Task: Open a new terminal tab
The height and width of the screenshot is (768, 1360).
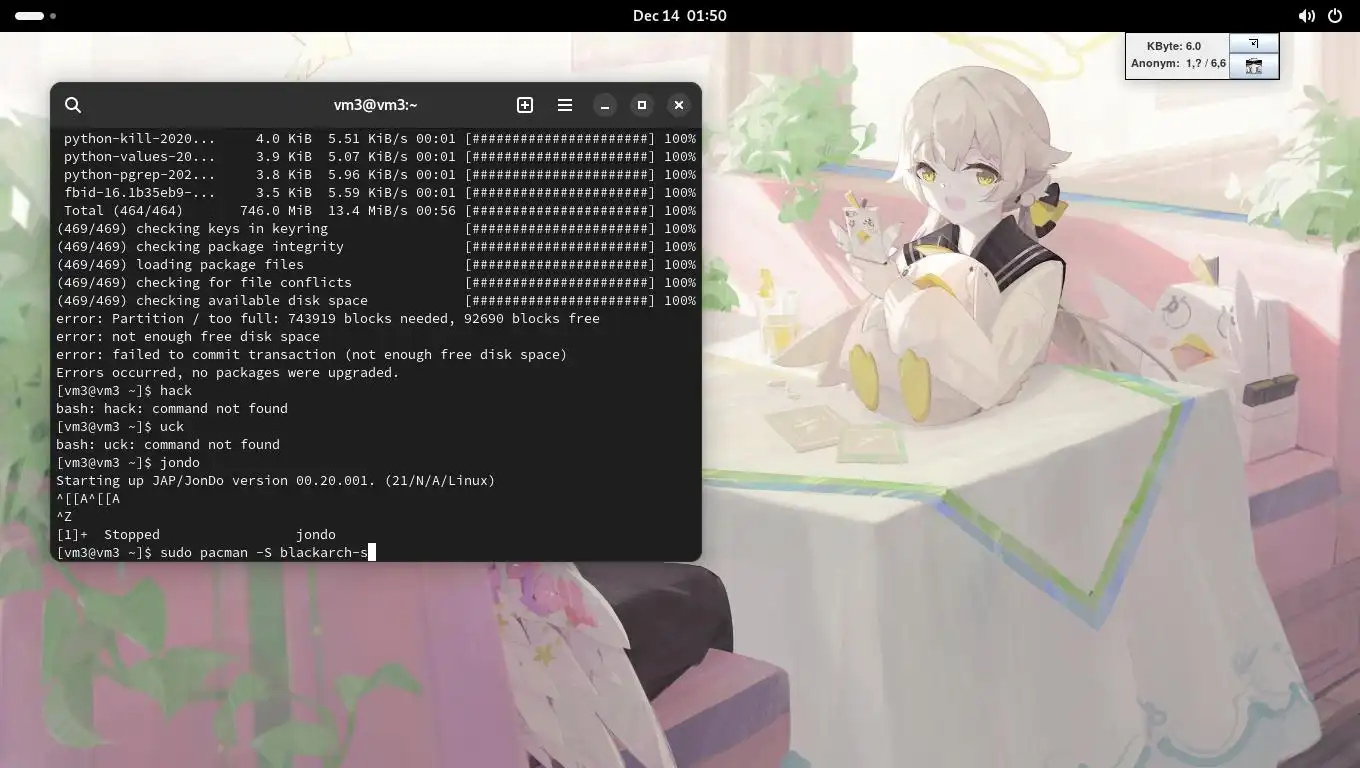Action: [525, 105]
